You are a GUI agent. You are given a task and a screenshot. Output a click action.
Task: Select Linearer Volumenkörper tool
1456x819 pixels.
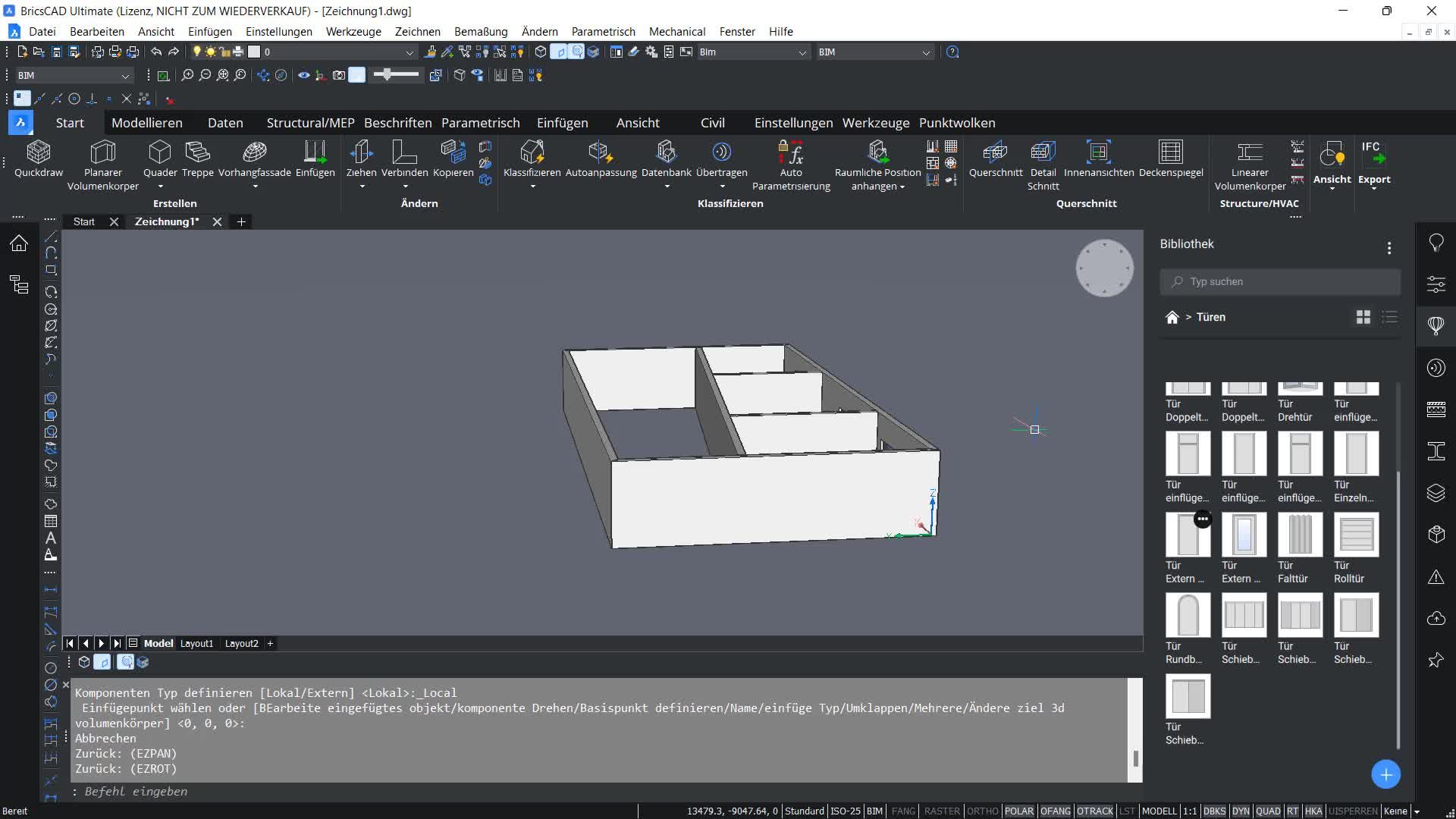(x=1250, y=165)
